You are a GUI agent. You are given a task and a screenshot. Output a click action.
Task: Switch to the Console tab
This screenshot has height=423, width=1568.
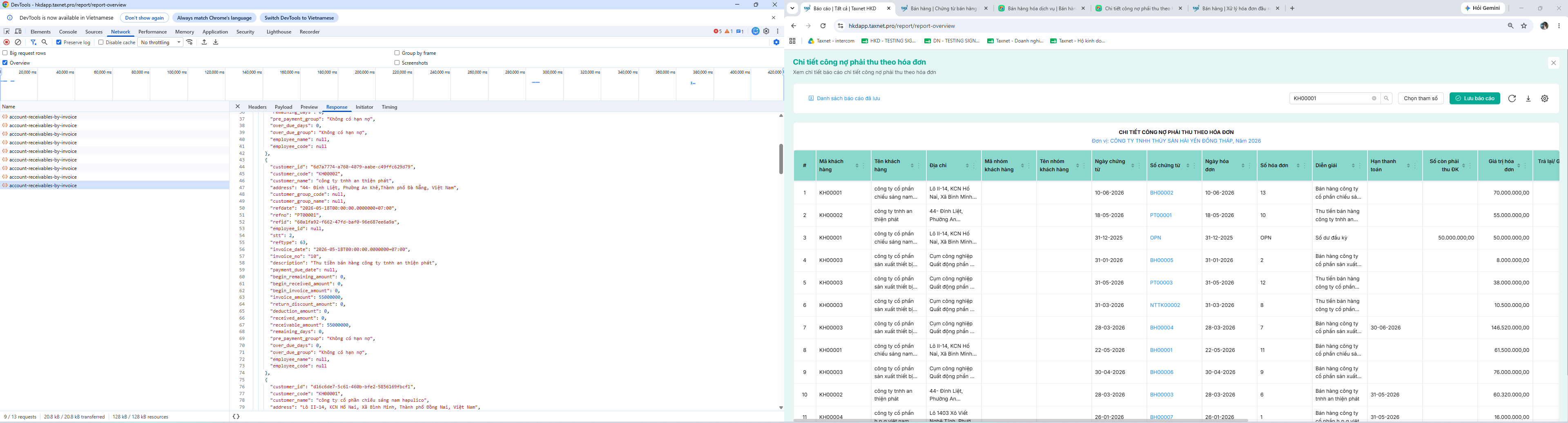click(x=68, y=32)
